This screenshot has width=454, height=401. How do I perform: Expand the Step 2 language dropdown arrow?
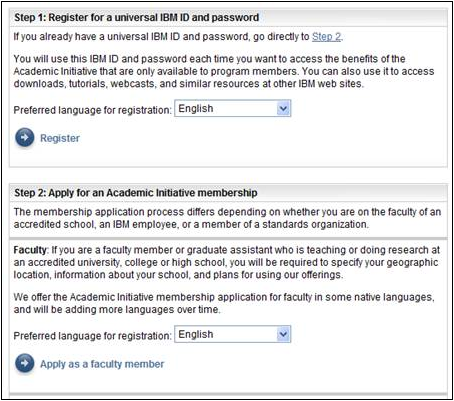(x=283, y=334)
